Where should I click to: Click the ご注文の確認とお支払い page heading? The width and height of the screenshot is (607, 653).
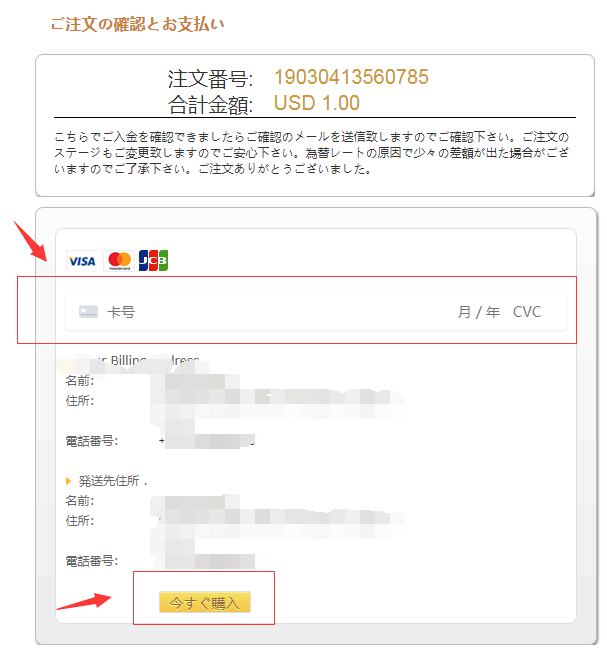tap(137, 24)
